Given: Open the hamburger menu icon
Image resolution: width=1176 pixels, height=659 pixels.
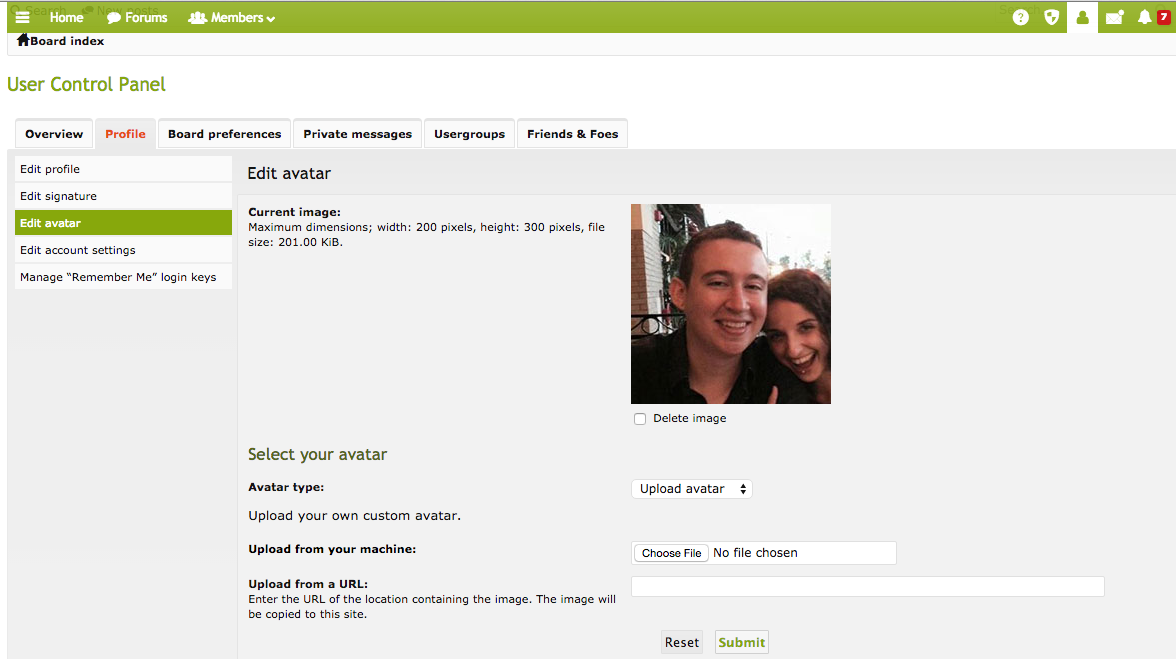Looking at the screenshot, I should [x=22, y=17].
